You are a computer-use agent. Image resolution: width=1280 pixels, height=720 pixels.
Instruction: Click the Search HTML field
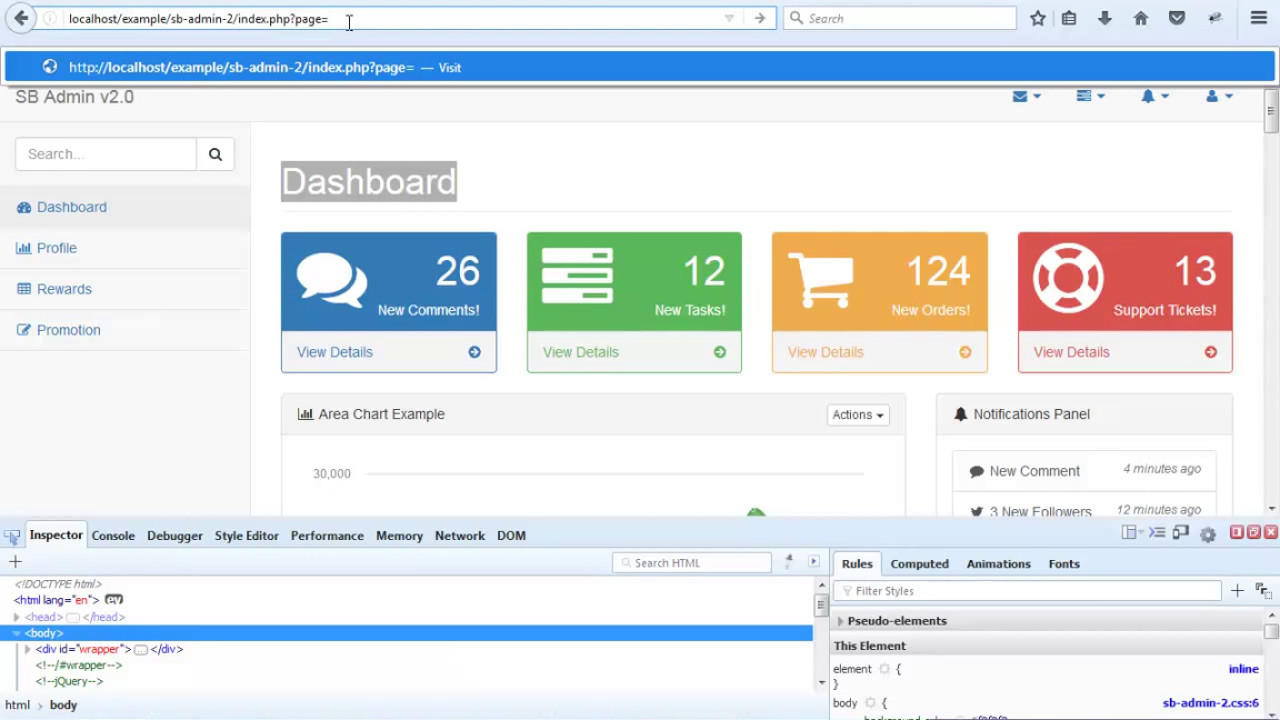click(692, 563)
